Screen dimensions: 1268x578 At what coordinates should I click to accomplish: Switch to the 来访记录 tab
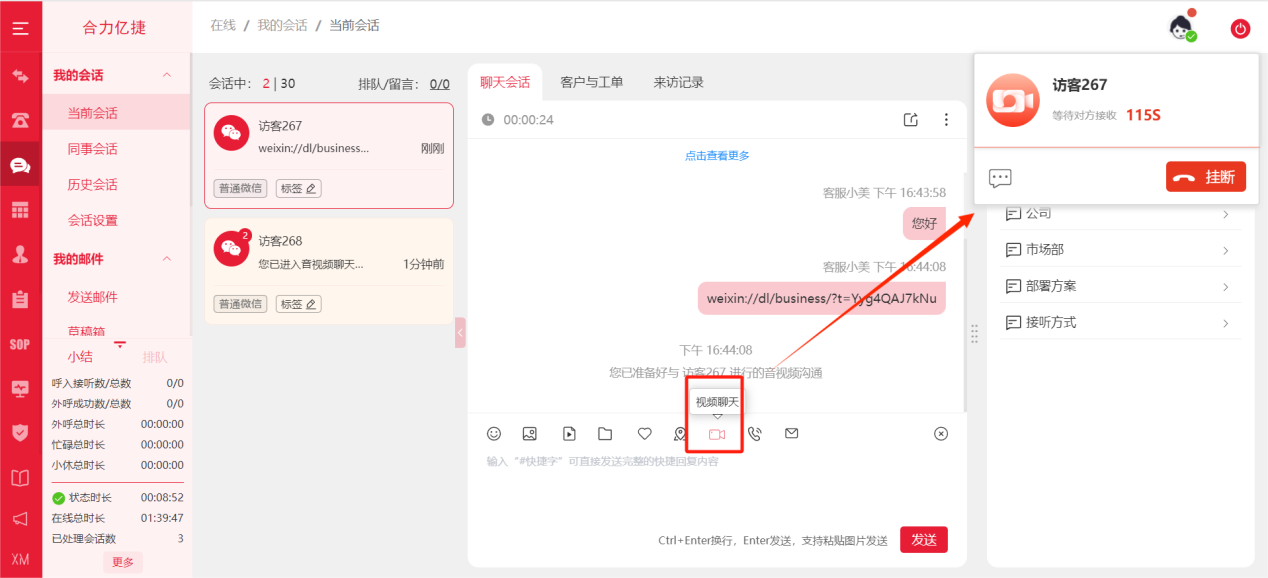[679, 82]
